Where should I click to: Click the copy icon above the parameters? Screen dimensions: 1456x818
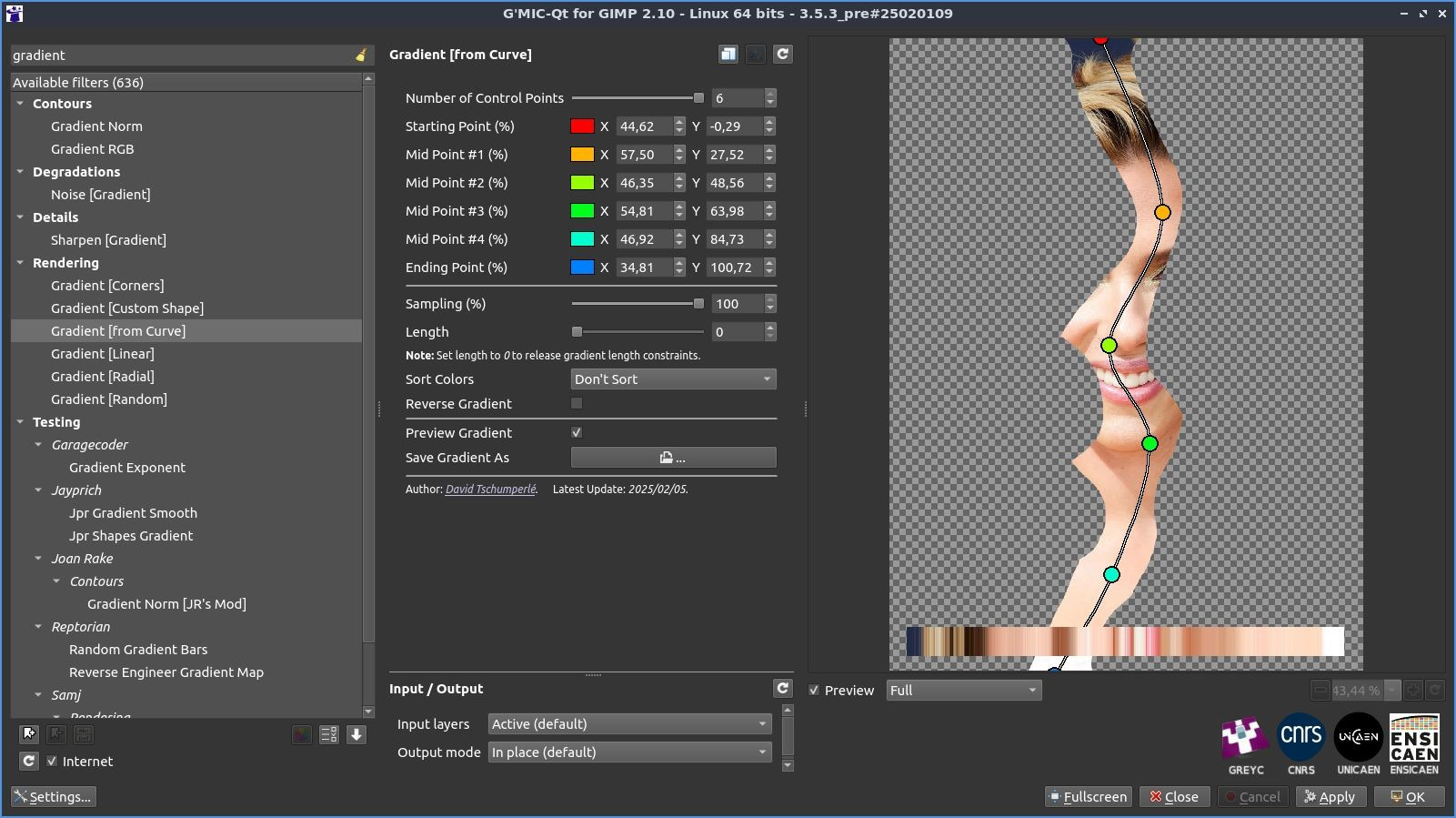[x=728, y=55]
